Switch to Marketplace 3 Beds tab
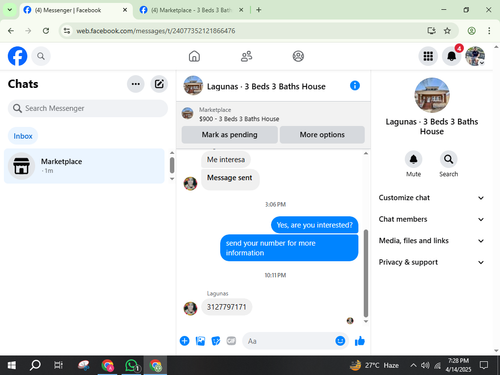 pyautogui.click(x=192, y=10)
